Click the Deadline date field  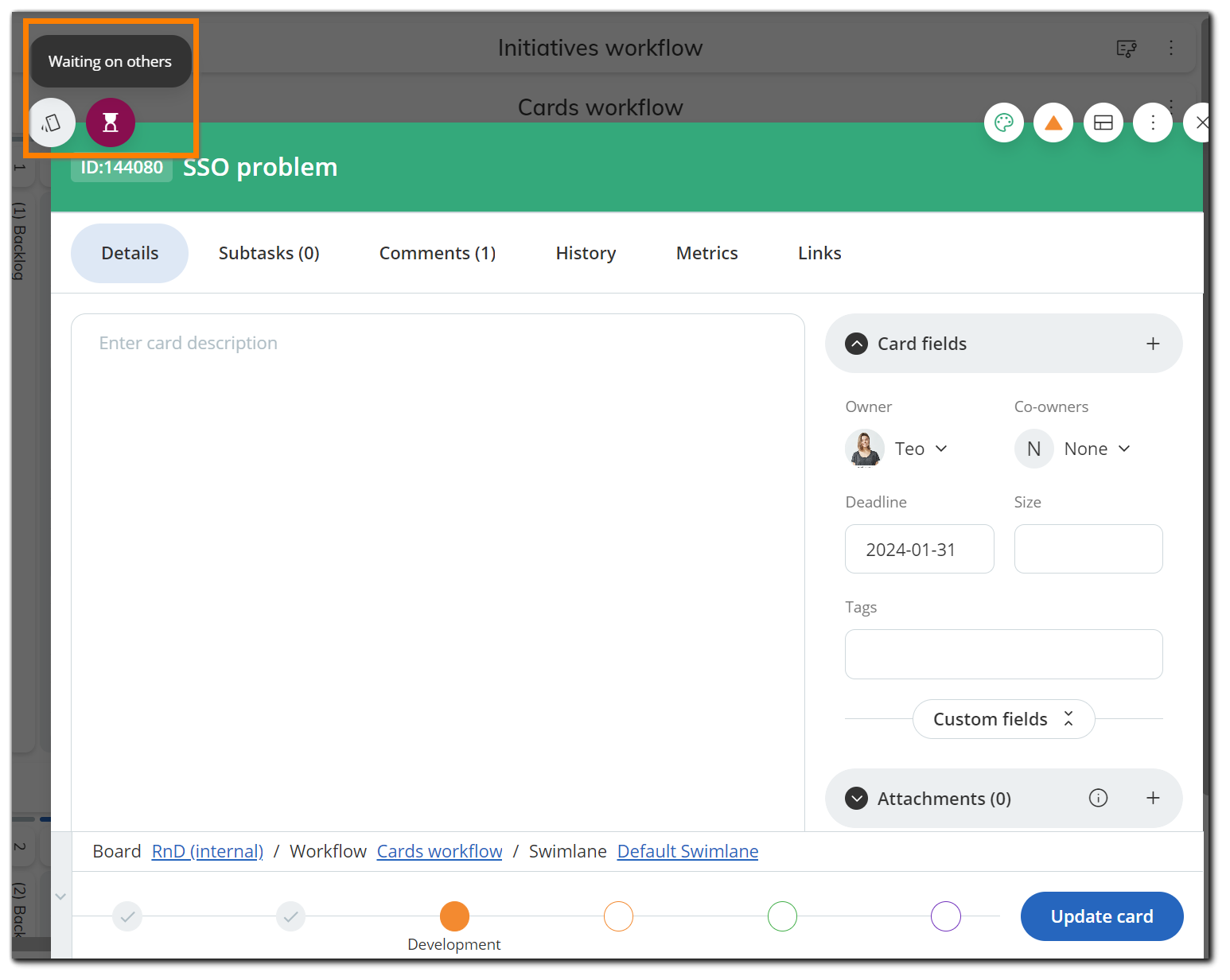coord(919,549)
